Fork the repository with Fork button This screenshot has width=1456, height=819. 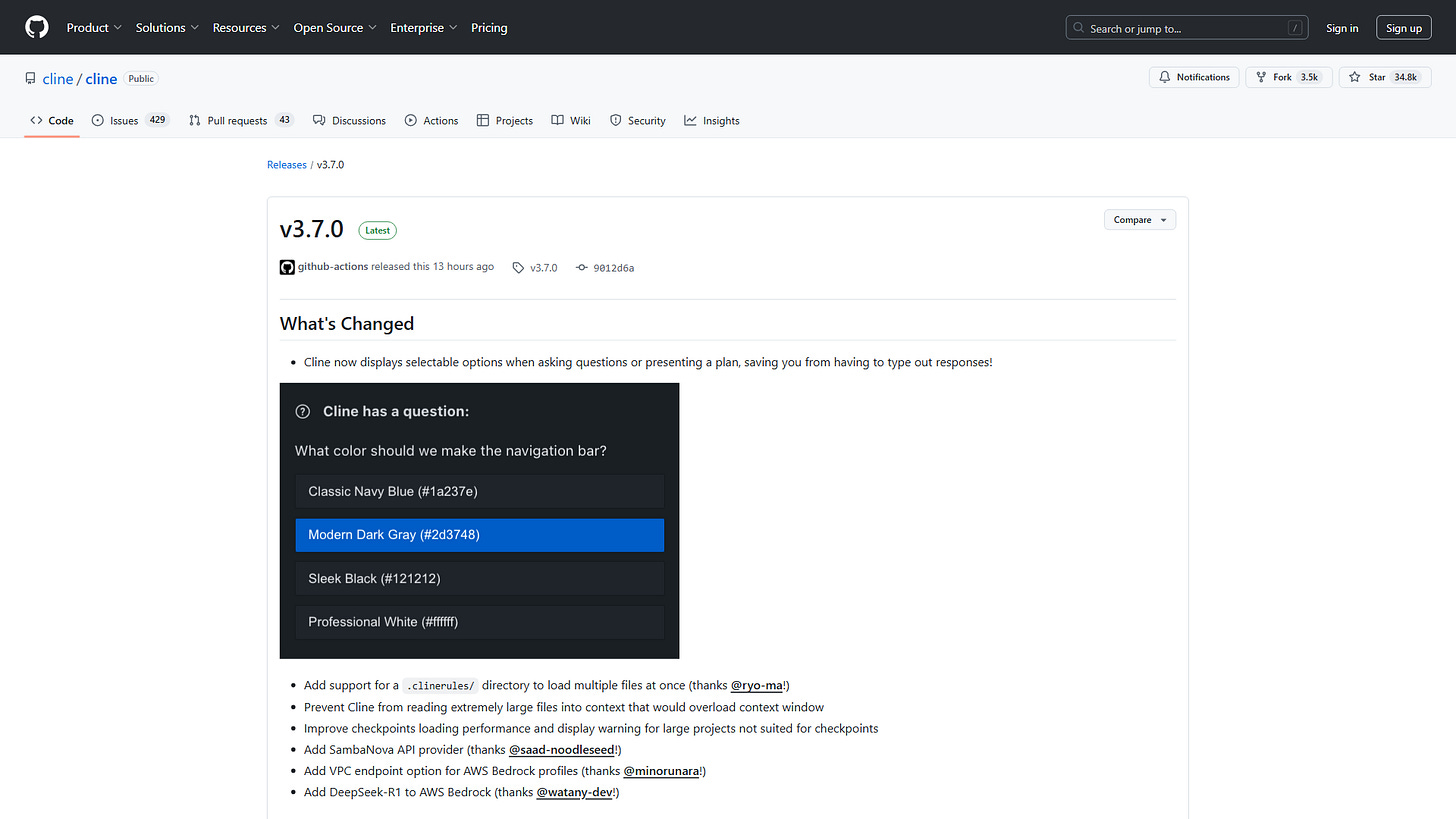(x=1288, y=77)
